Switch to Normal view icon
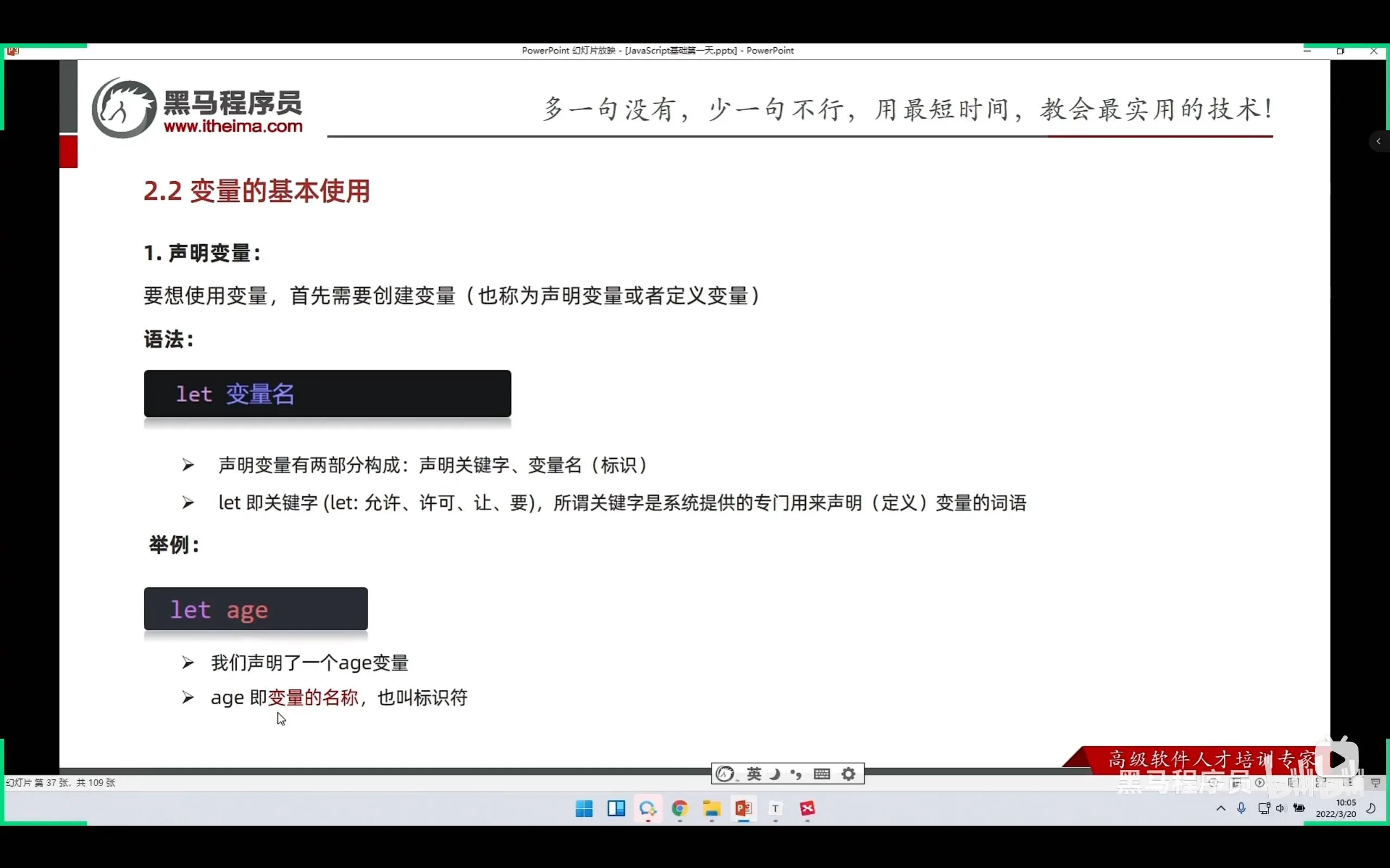1390x868 pixels. click(1293, 782)
